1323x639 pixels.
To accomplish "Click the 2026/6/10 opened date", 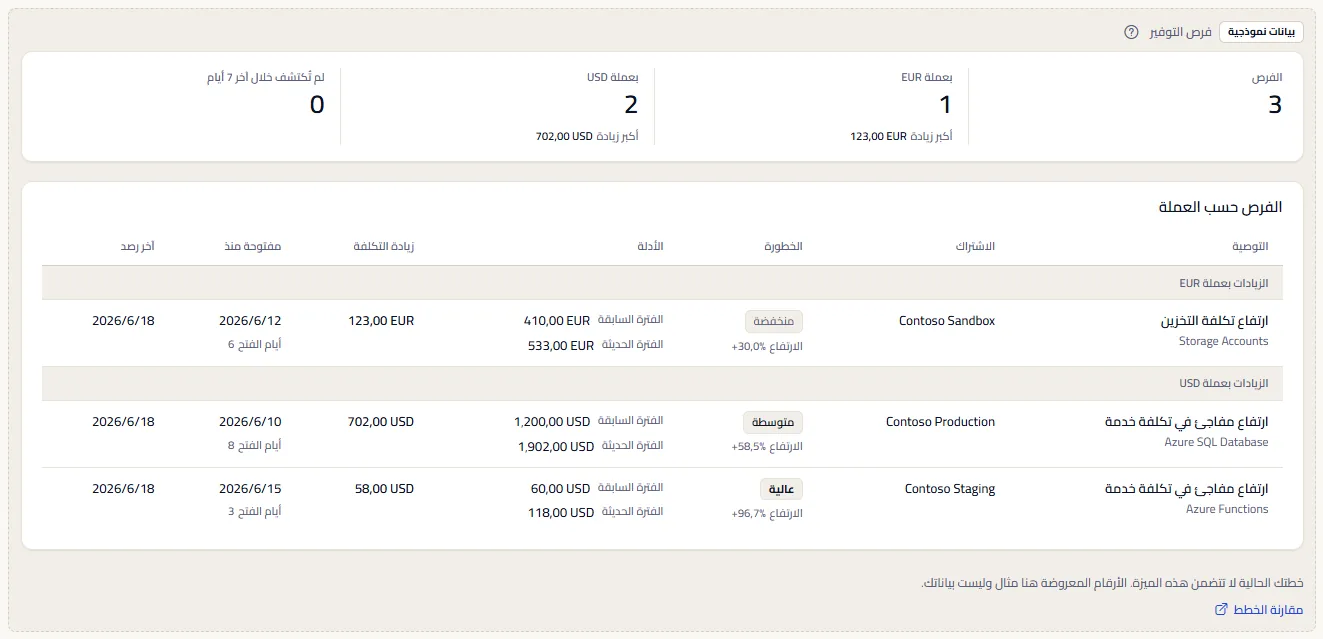I will [250, 422].
